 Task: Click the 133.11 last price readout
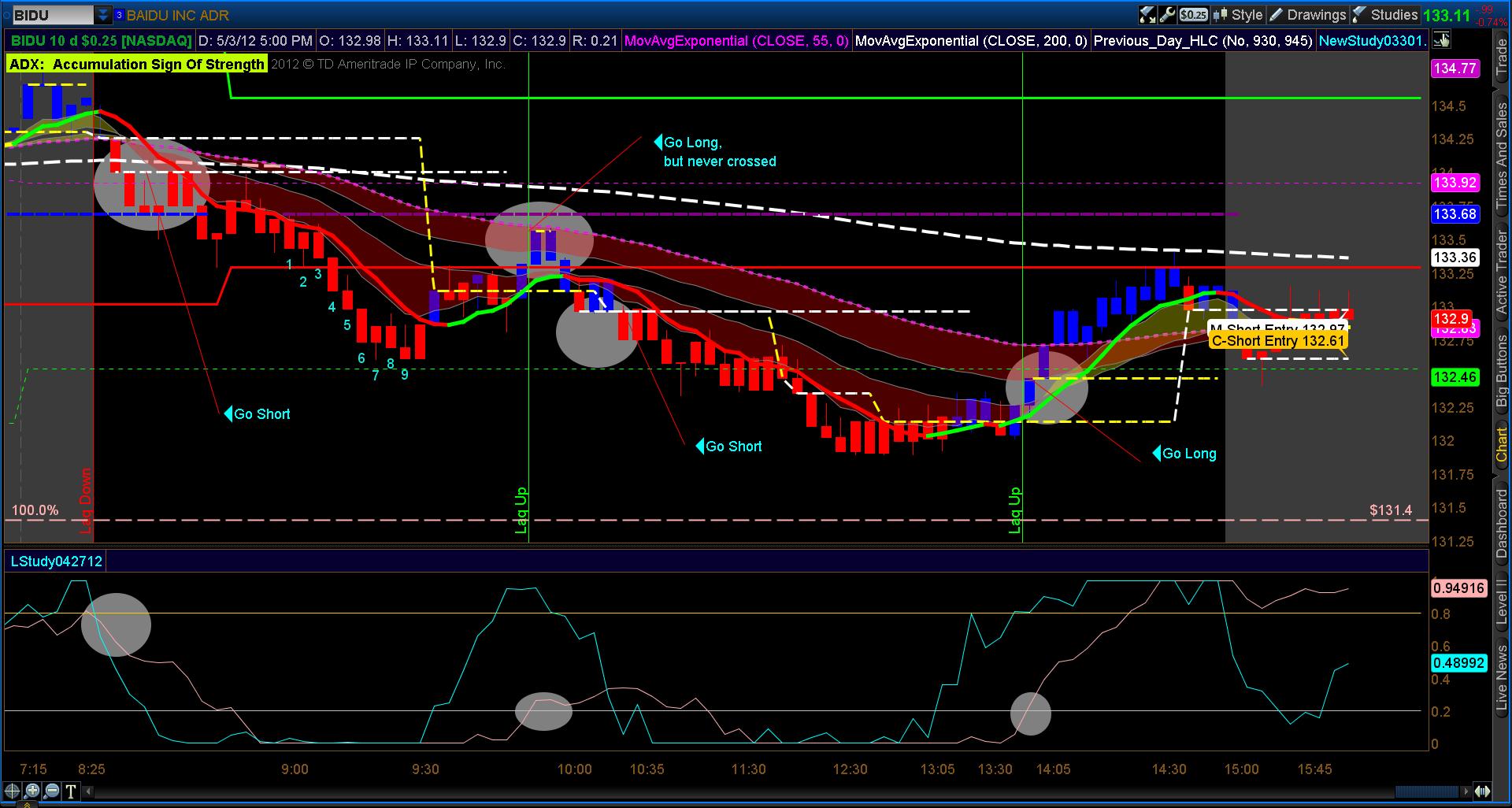[x=1447, y=15]
